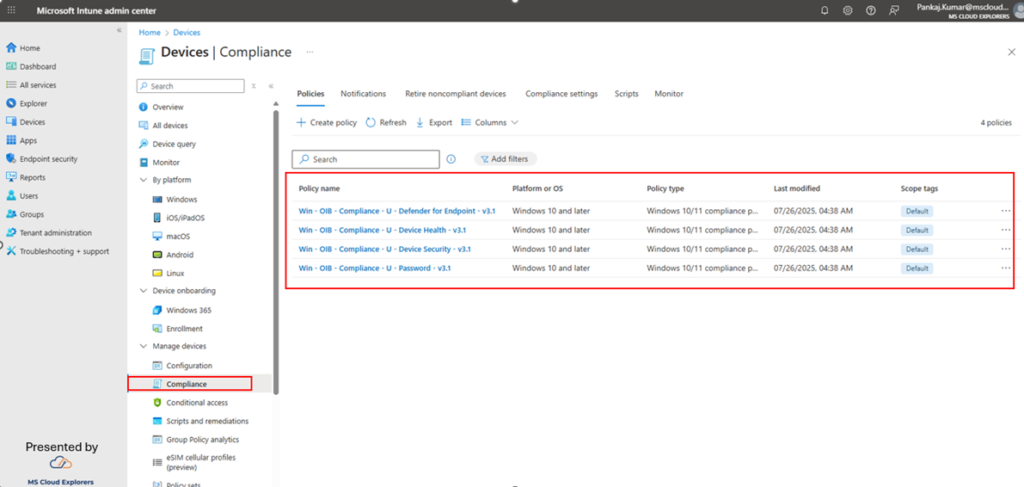Open the Columns dropdown
This screenshot has width=1024, height=487.
pos(490,123)
